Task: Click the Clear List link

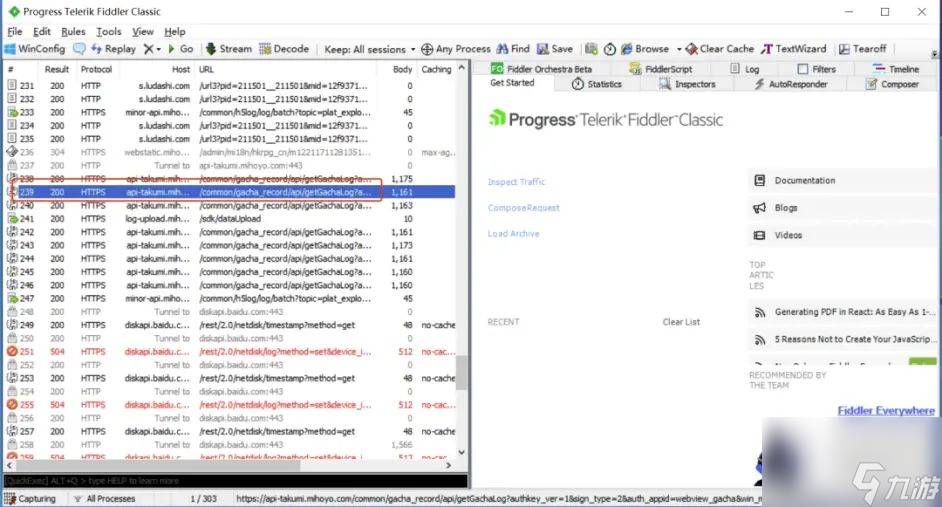Action: [681, 322]
